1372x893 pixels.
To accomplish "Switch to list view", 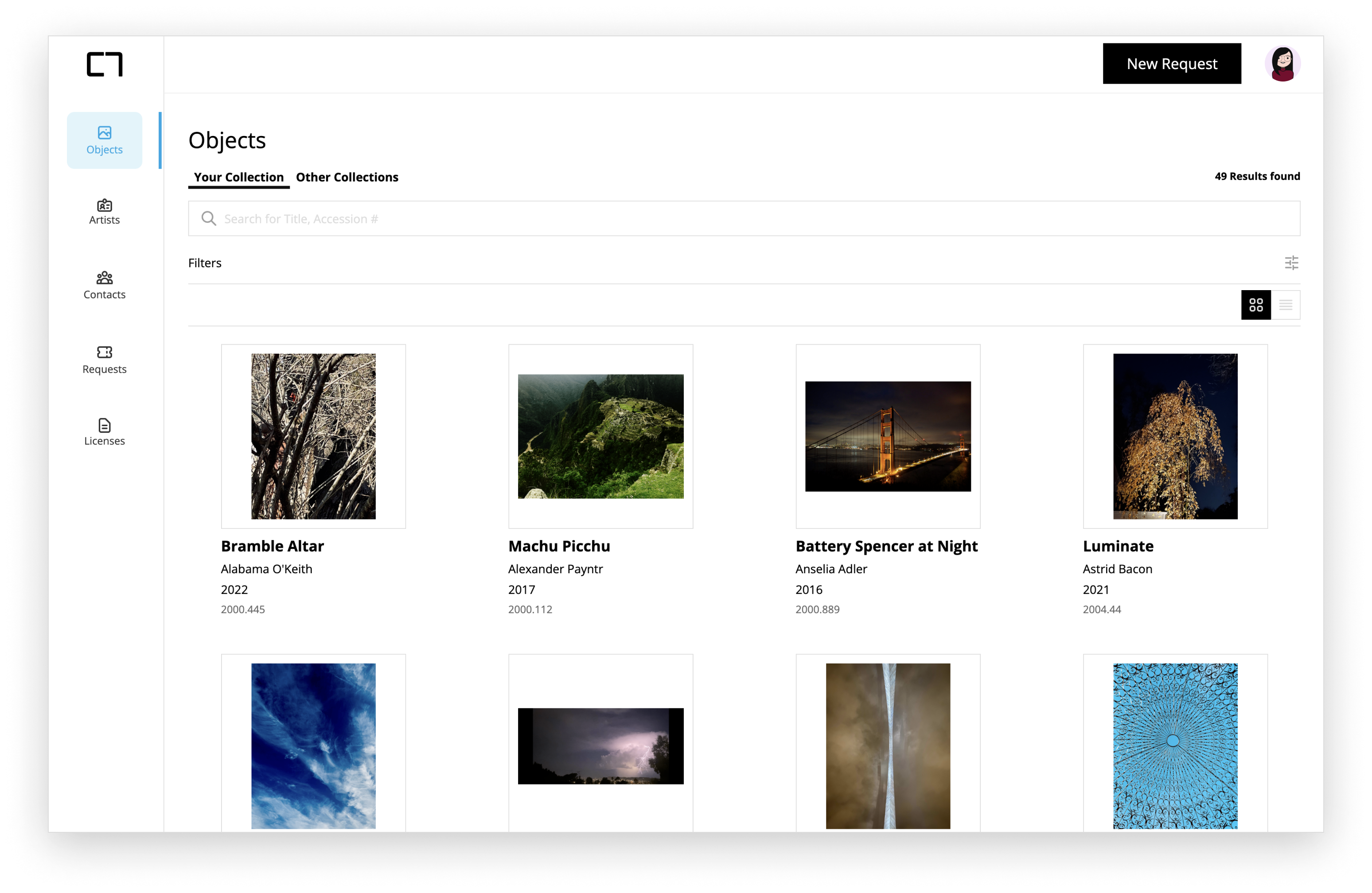I will (x=1286, y=305).
